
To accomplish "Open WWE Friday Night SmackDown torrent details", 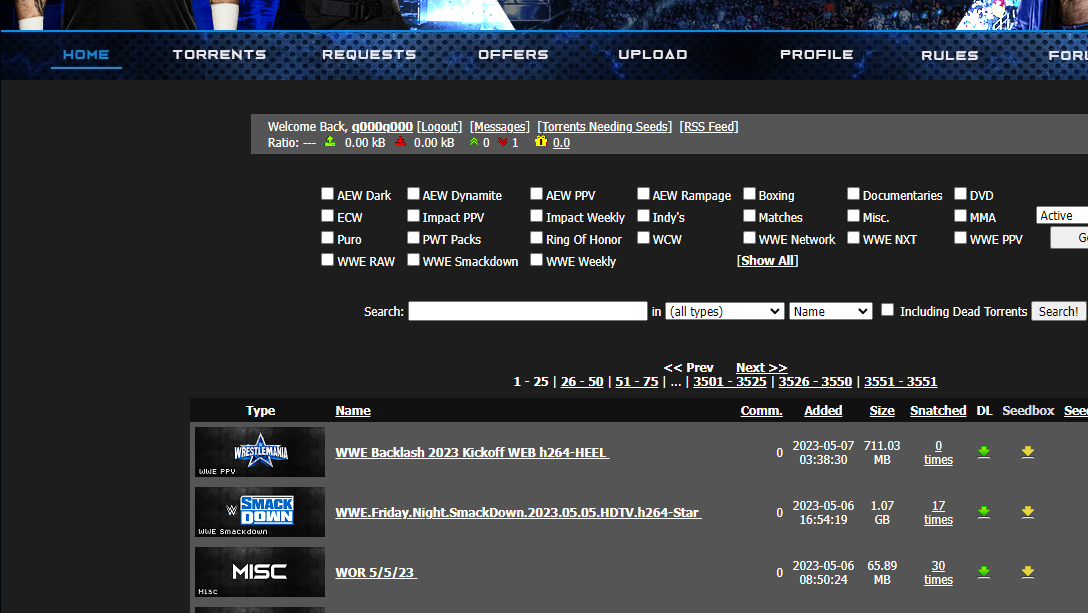I will click(x=518, y=512).
